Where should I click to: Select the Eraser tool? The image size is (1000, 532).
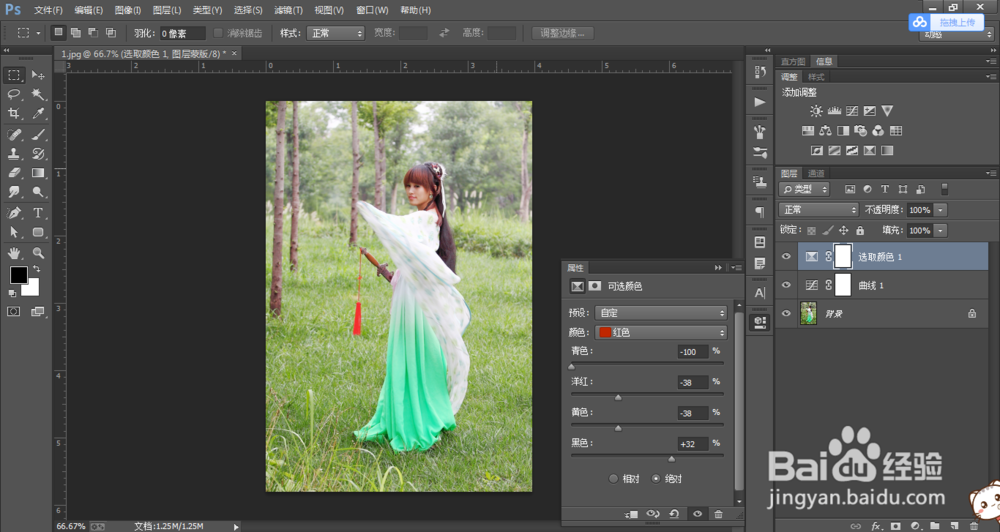[13, 173]
